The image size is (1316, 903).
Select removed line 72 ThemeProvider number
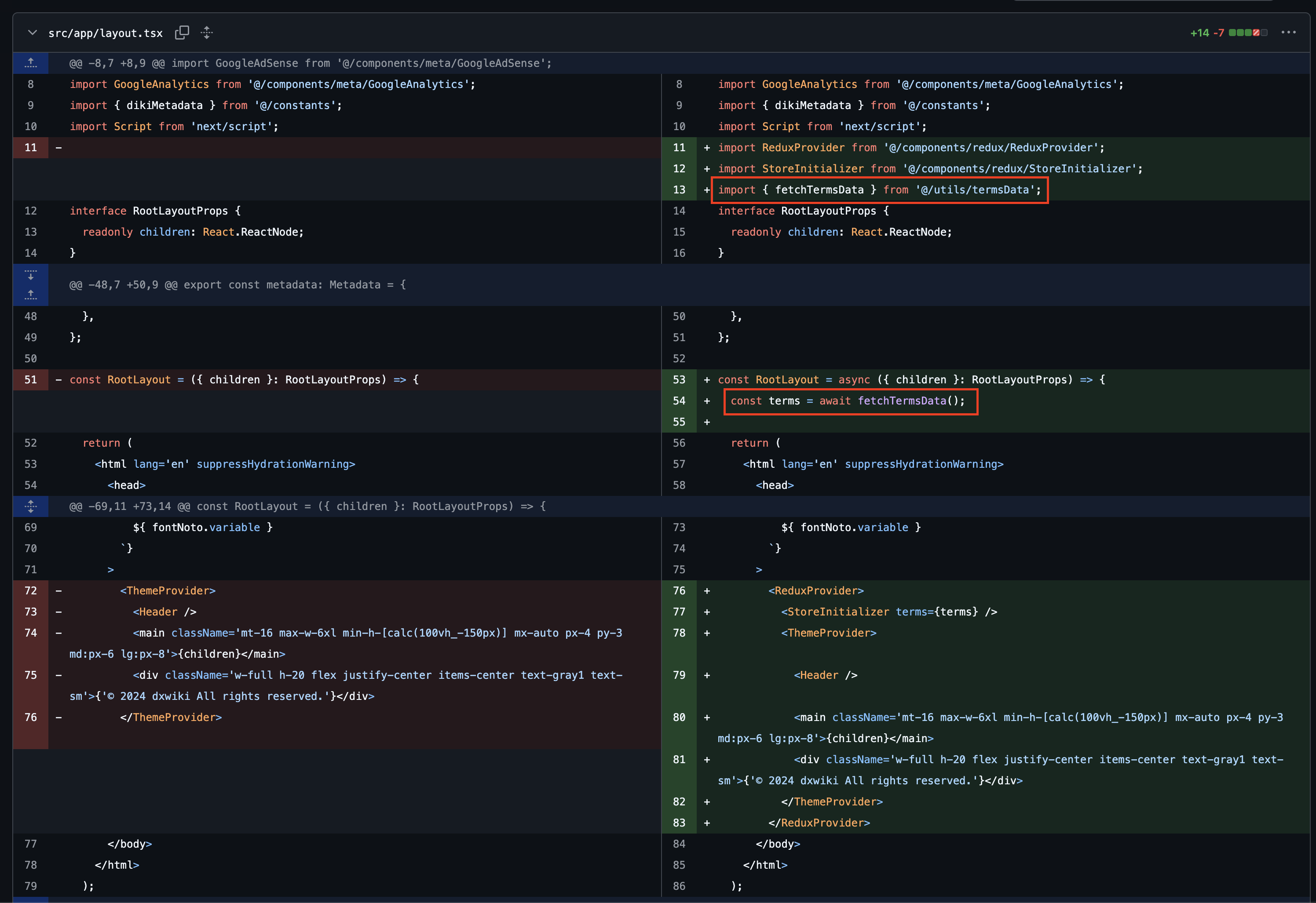coord(31,590)
